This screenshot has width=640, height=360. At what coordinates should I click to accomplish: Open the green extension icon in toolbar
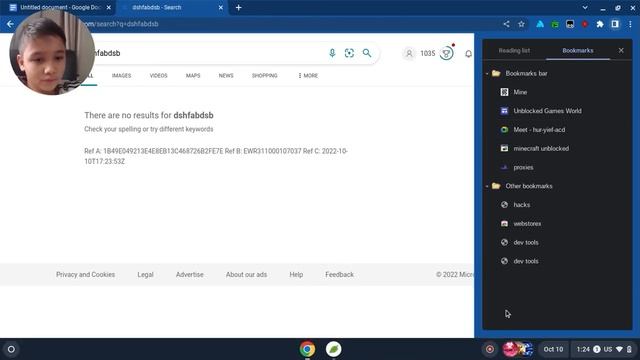555,24
